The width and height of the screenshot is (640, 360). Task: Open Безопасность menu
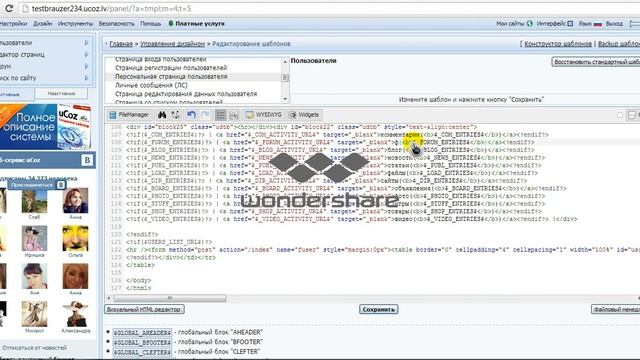coord(116,24)
